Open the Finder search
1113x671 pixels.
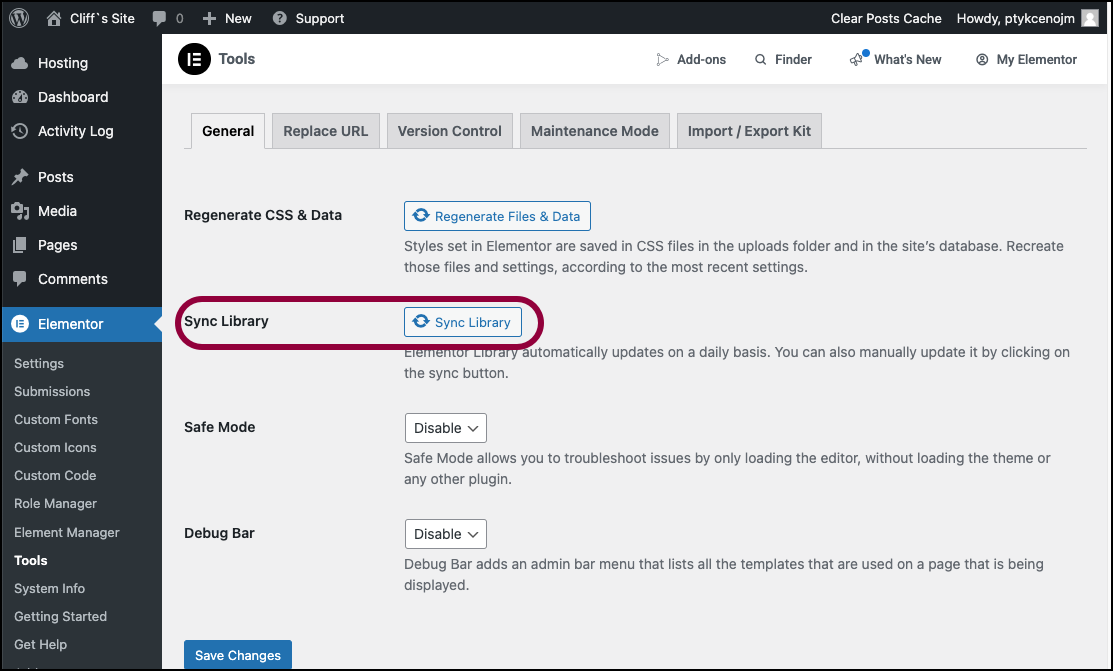[x=783, y=60]
